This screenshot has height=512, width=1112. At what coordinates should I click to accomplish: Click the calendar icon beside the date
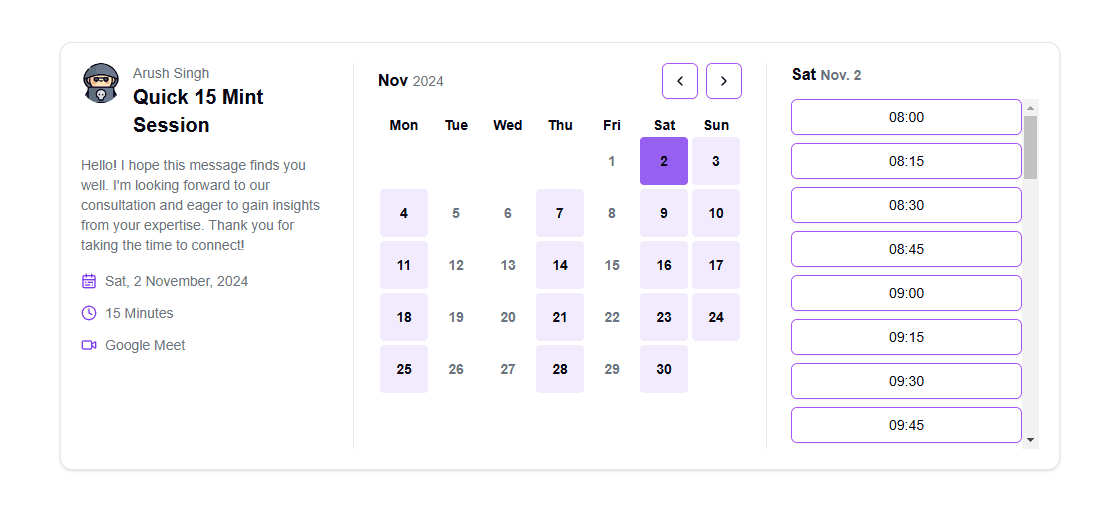89,282
